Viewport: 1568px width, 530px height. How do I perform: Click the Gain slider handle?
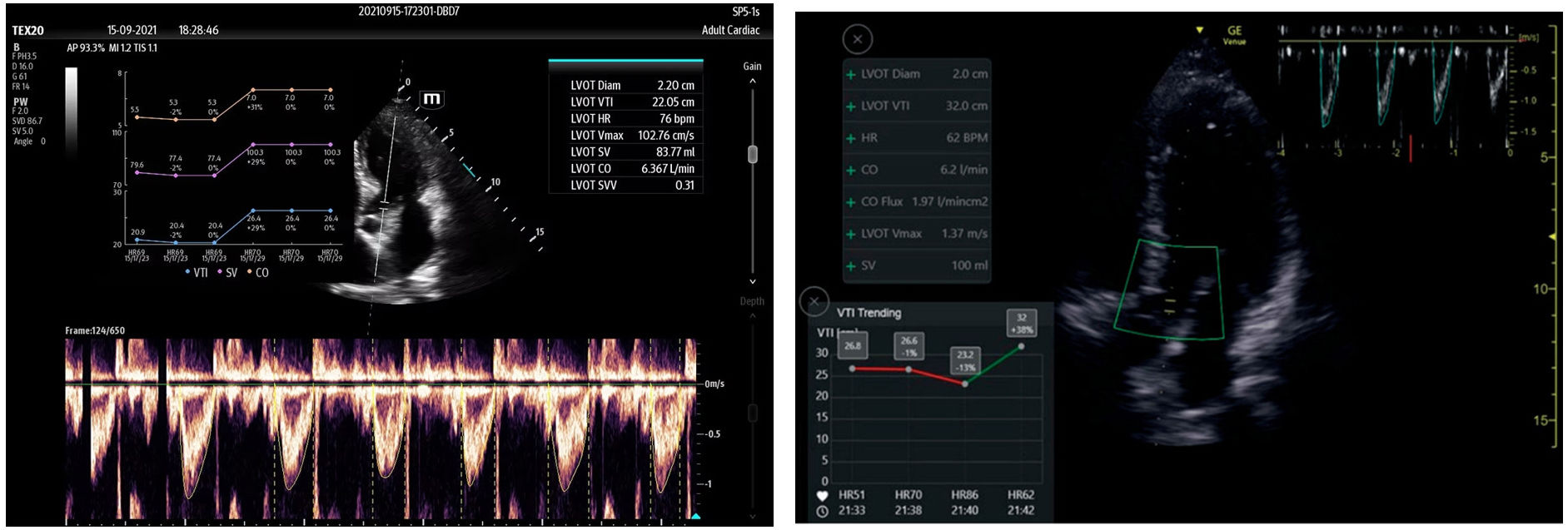pyautogui.click(x=752, y=154)
